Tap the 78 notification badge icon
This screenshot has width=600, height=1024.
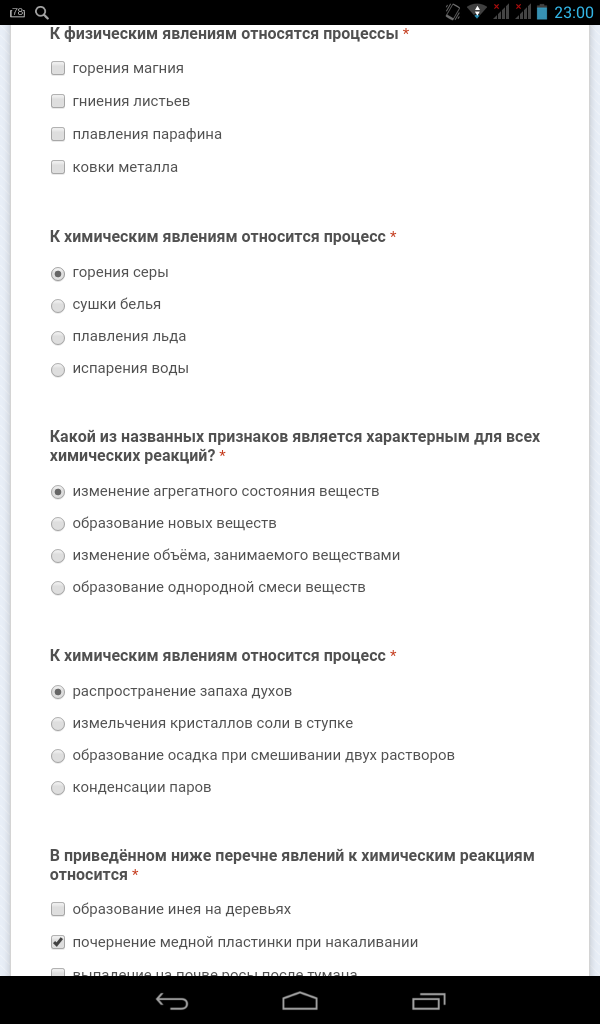pyautogui.click(x=17, y=12)
